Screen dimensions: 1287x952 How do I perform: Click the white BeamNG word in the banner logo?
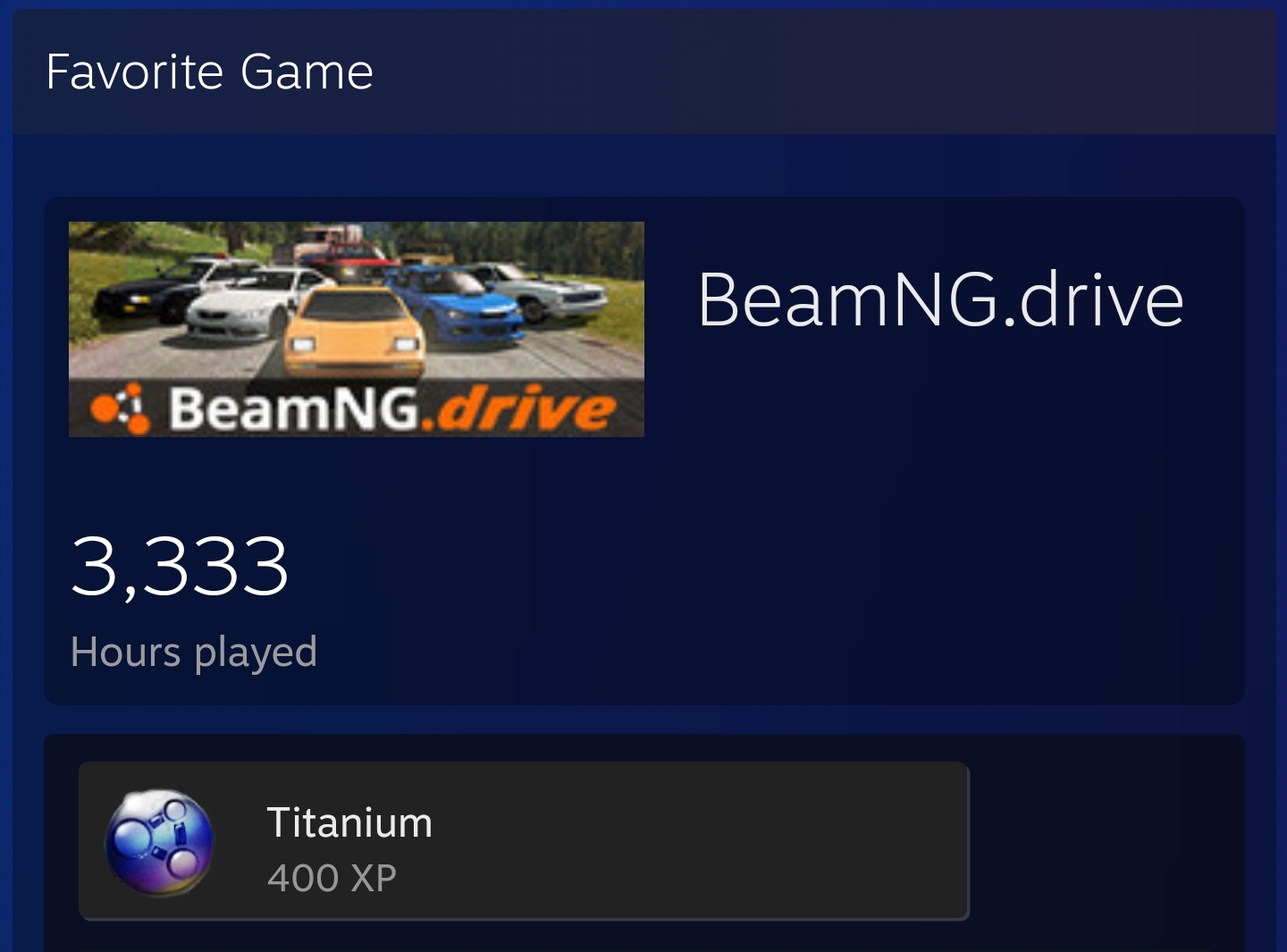(294, 409)
